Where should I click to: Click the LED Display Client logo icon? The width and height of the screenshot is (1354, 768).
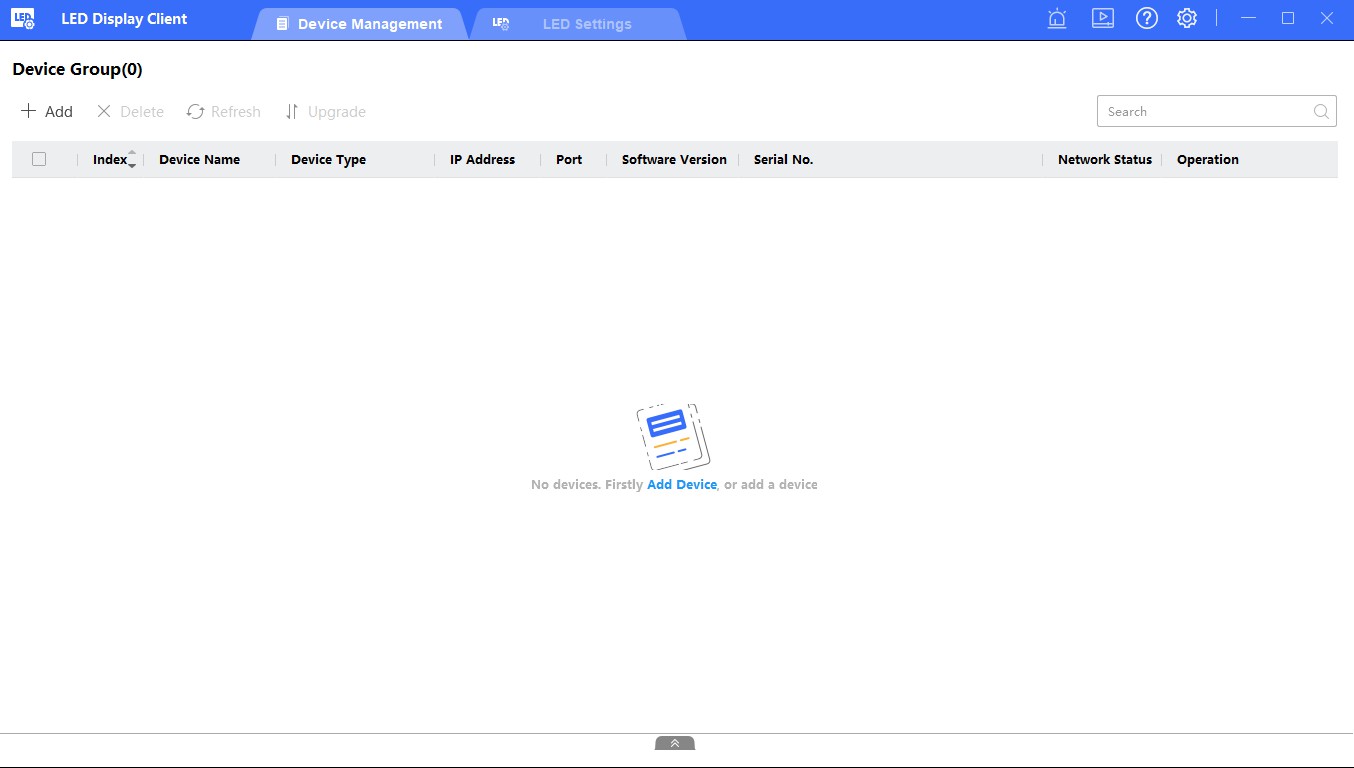point(23,19)
